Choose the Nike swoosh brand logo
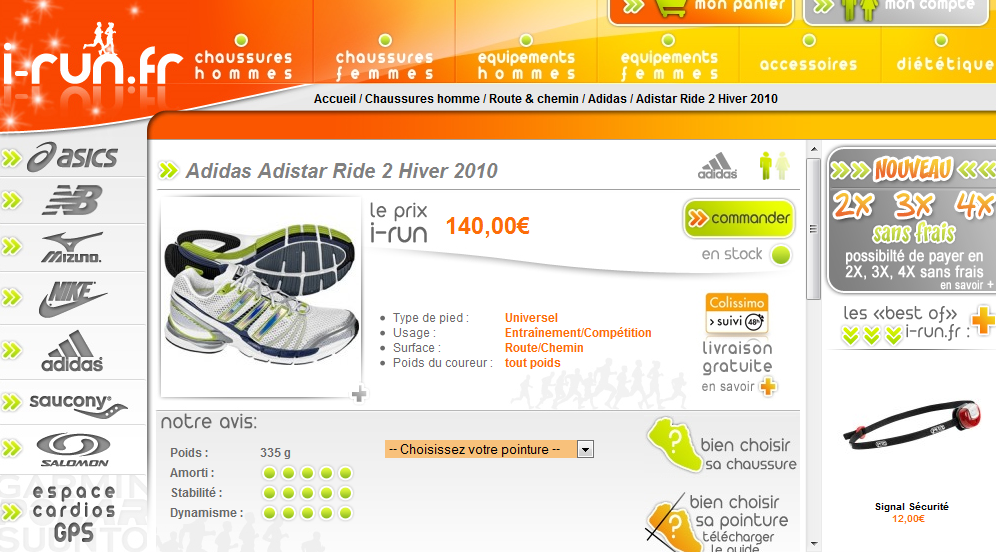 click(x=72, y=299)
